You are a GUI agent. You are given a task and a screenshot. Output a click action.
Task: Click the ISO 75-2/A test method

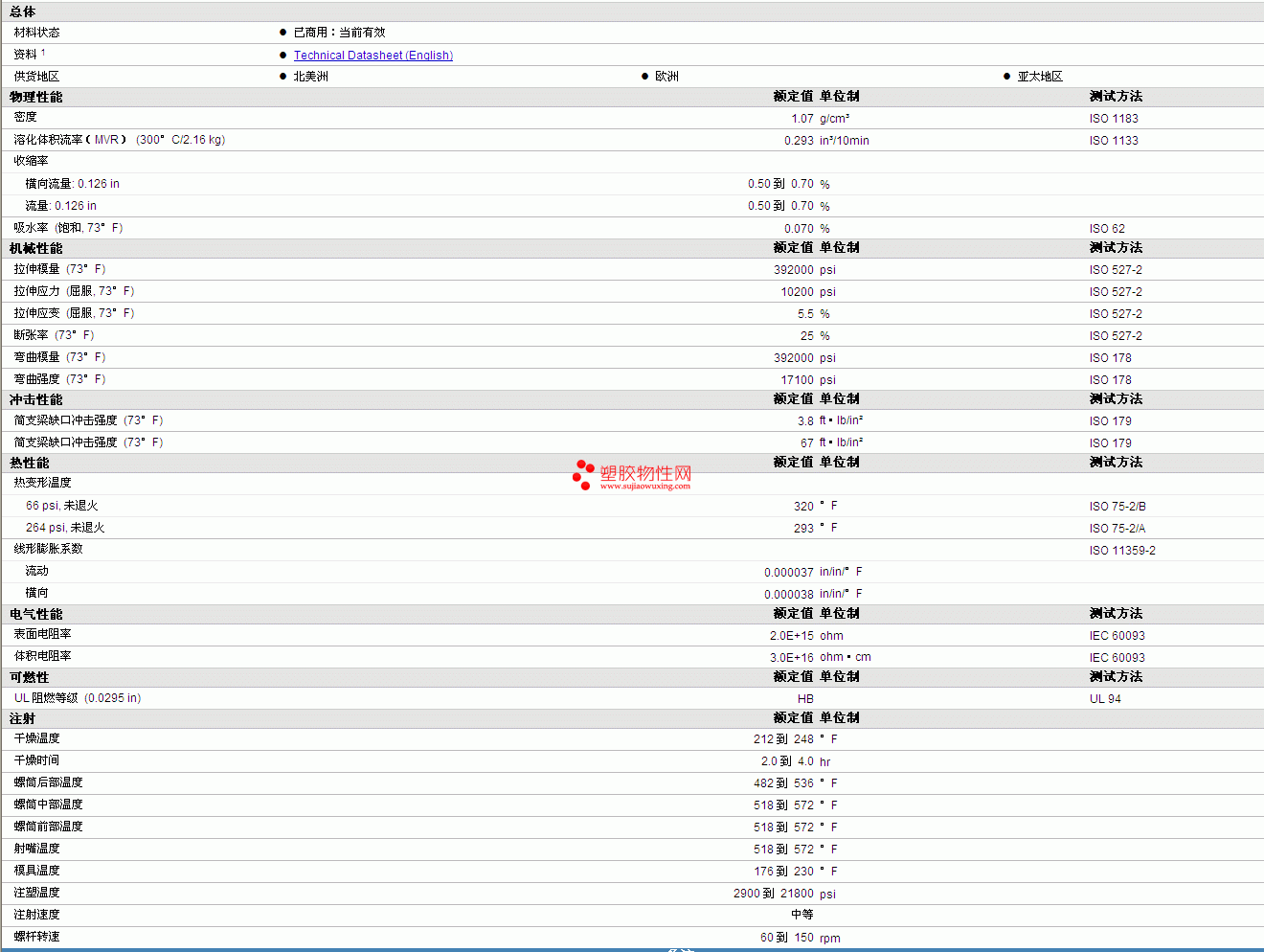(1117, 529)
